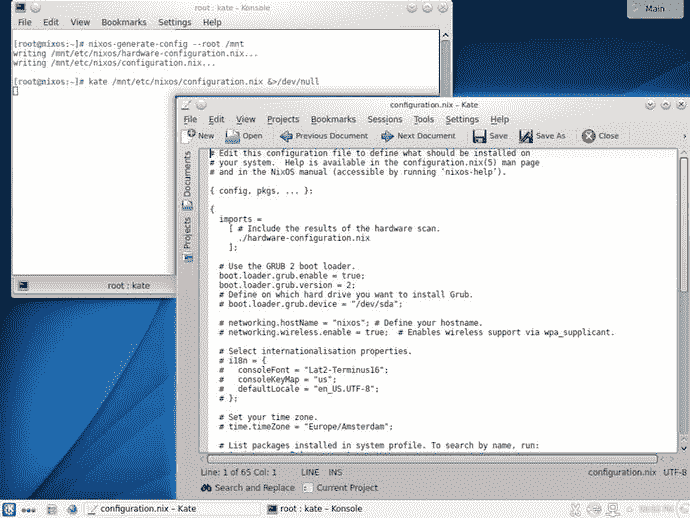The image size is (690, 518).
Task: Open Kate's Bookmarks menu
Action: coord(333,119)
